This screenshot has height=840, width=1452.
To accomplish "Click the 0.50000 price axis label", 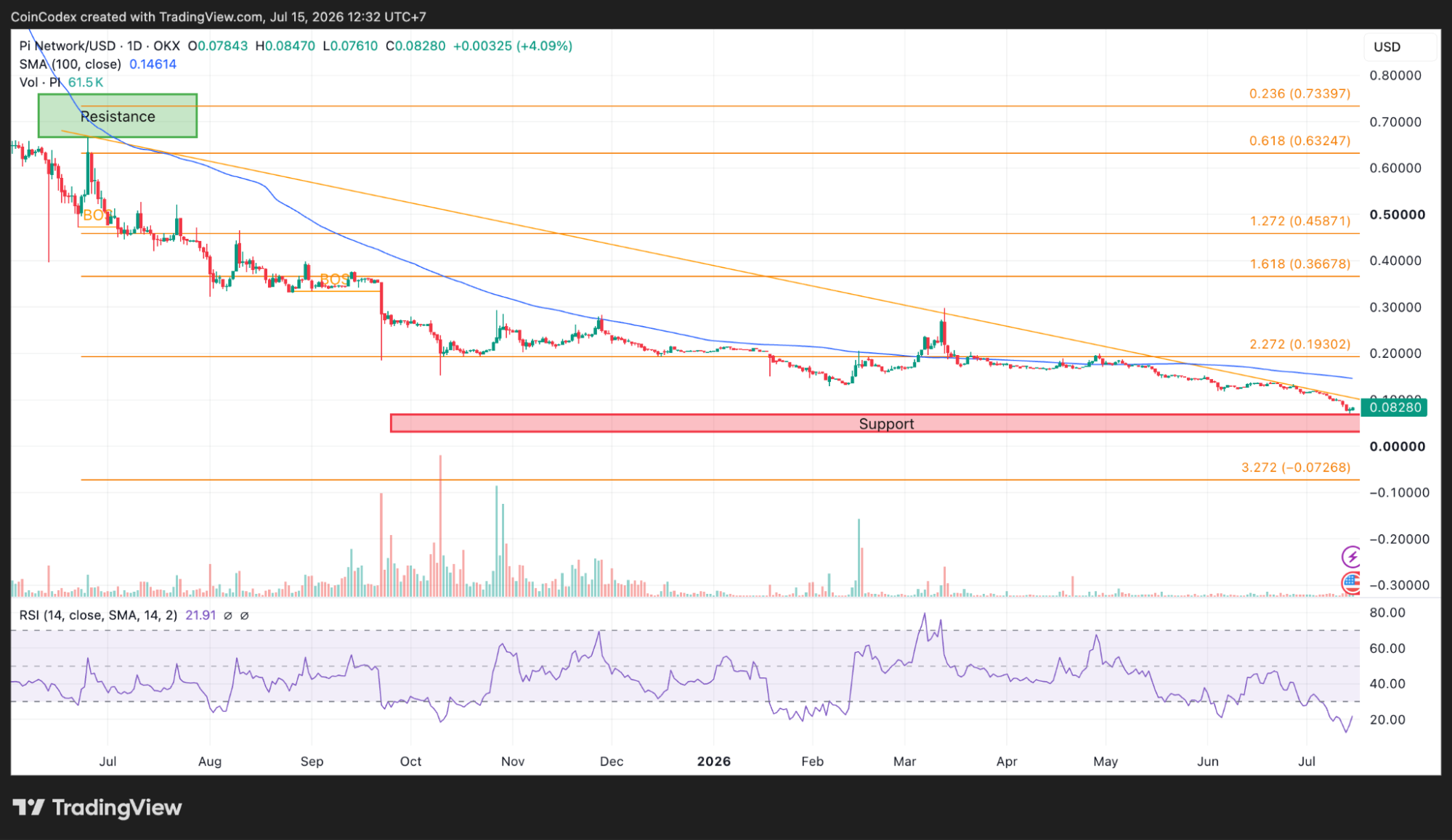I will (1397, 215).
